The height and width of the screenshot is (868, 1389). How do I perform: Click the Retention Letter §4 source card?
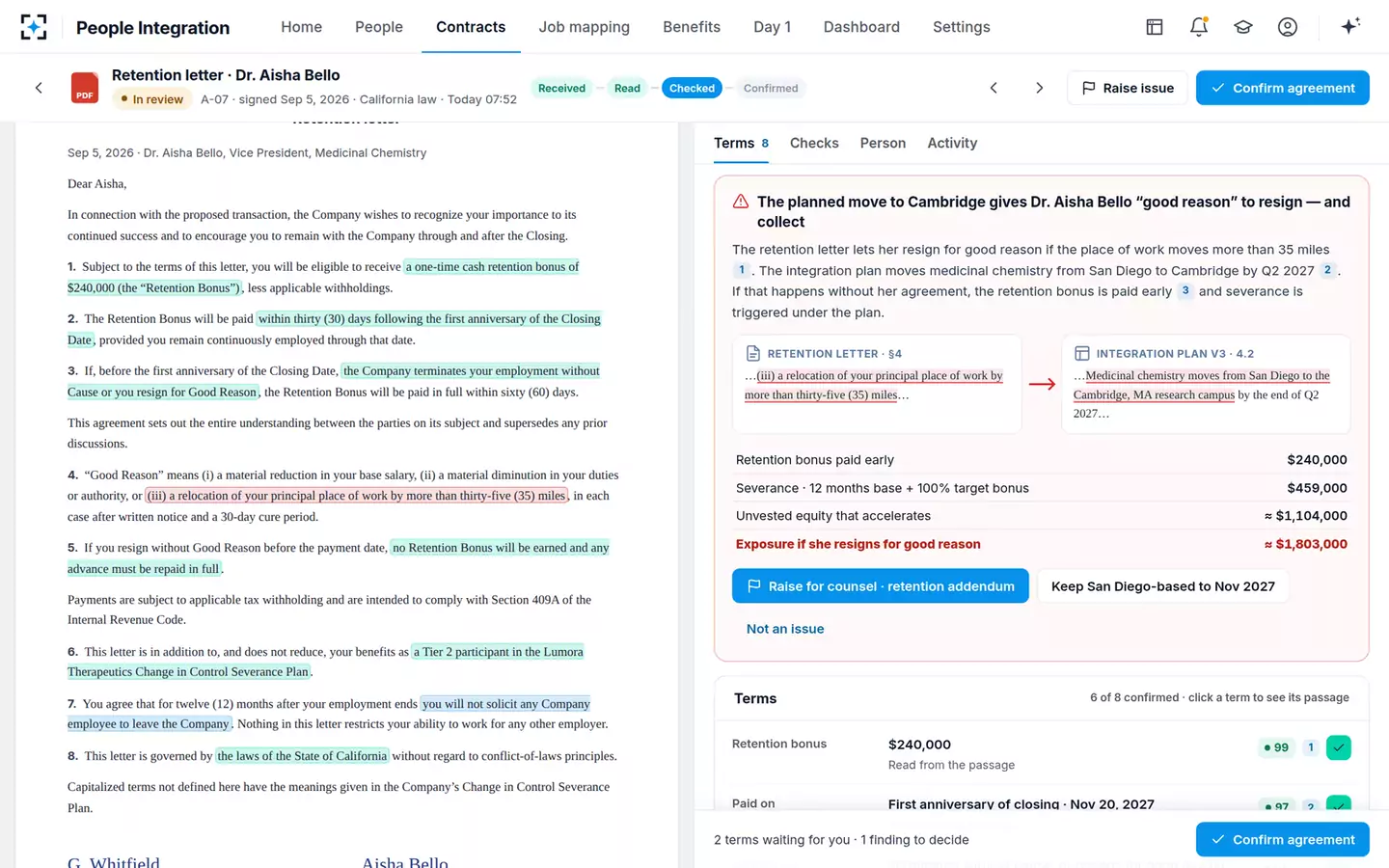[877, 384]
